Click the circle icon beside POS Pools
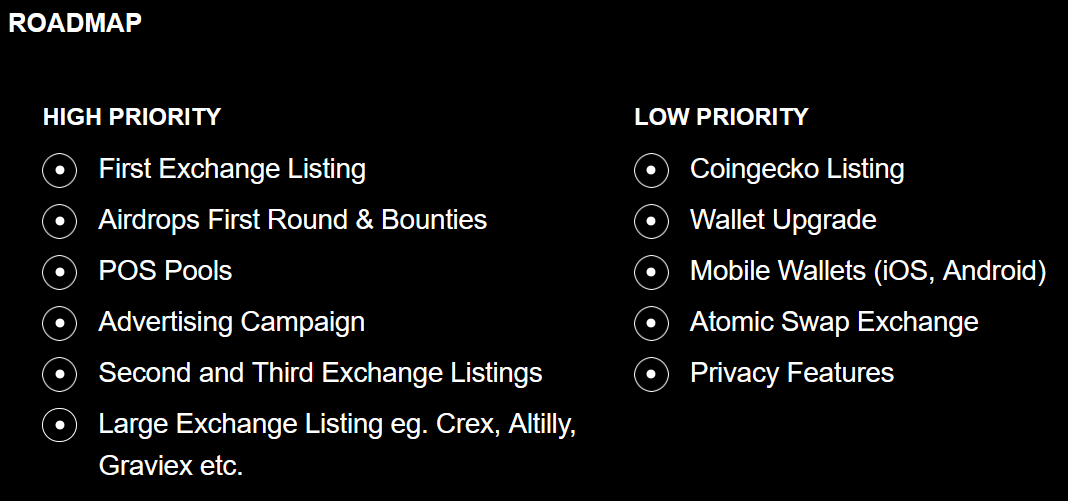 59,272
